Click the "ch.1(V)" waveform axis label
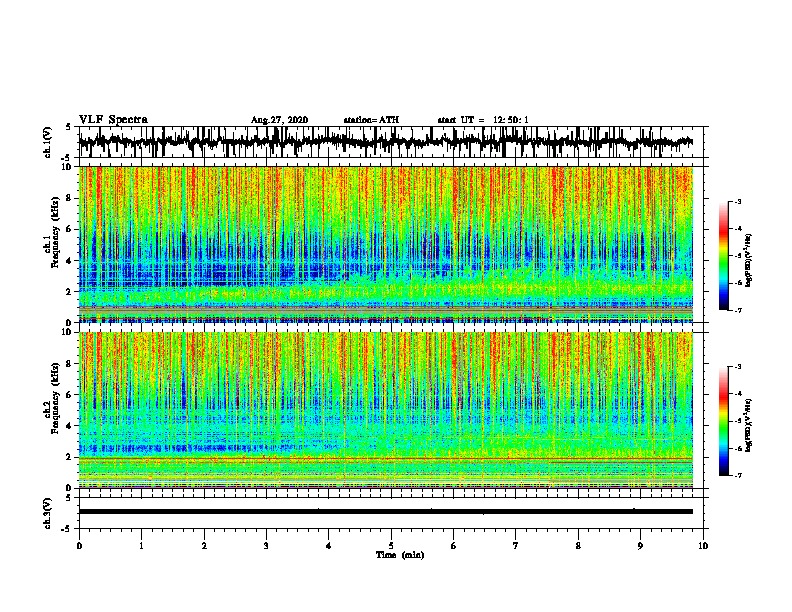792x612 pixels. coord(48,142)
